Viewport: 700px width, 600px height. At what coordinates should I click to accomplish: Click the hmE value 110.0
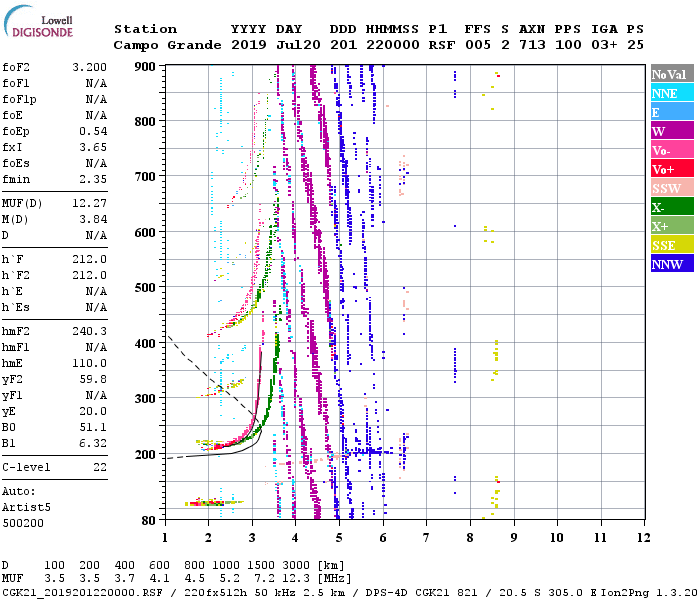point(89,363)
